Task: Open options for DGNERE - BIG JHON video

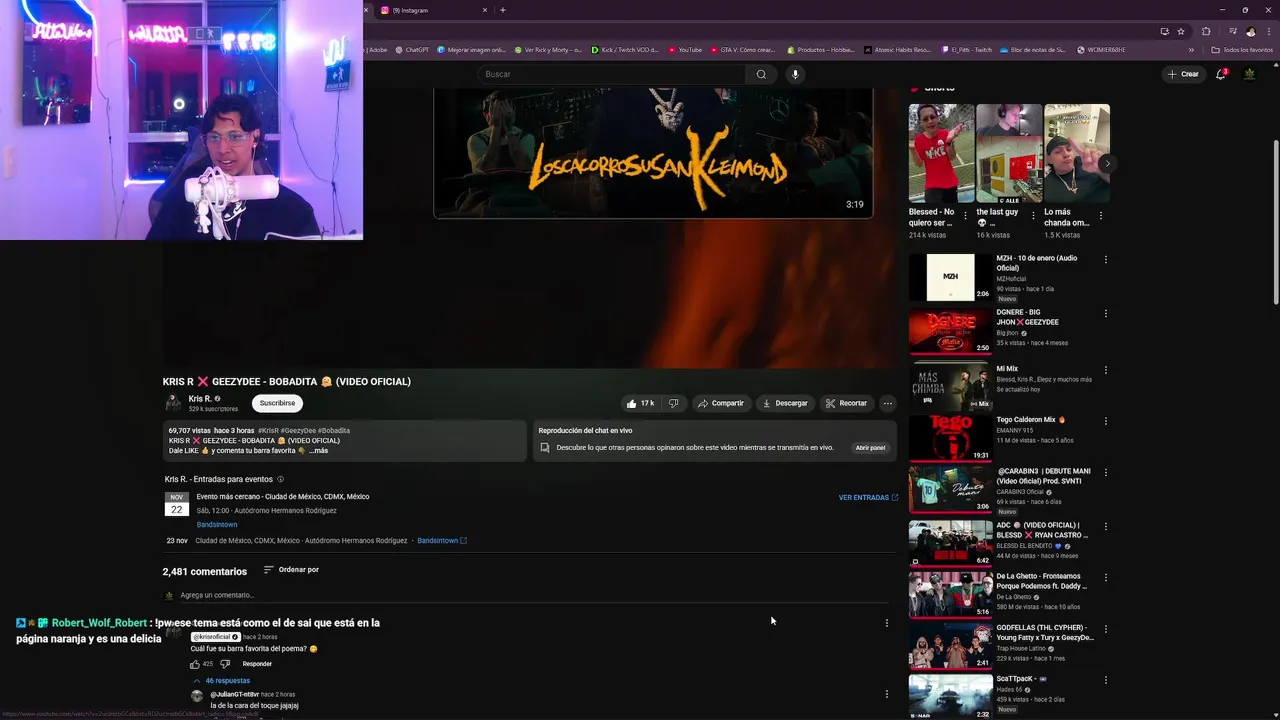Action: click(1105, 313)
